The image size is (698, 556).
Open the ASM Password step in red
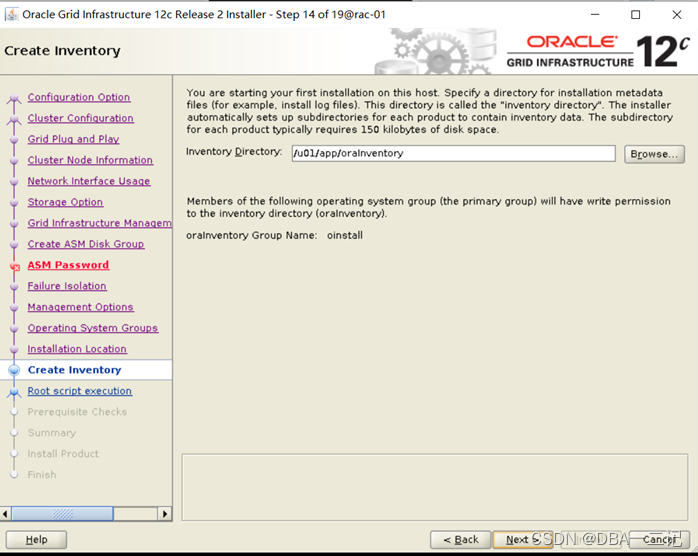tap(68, 265)
